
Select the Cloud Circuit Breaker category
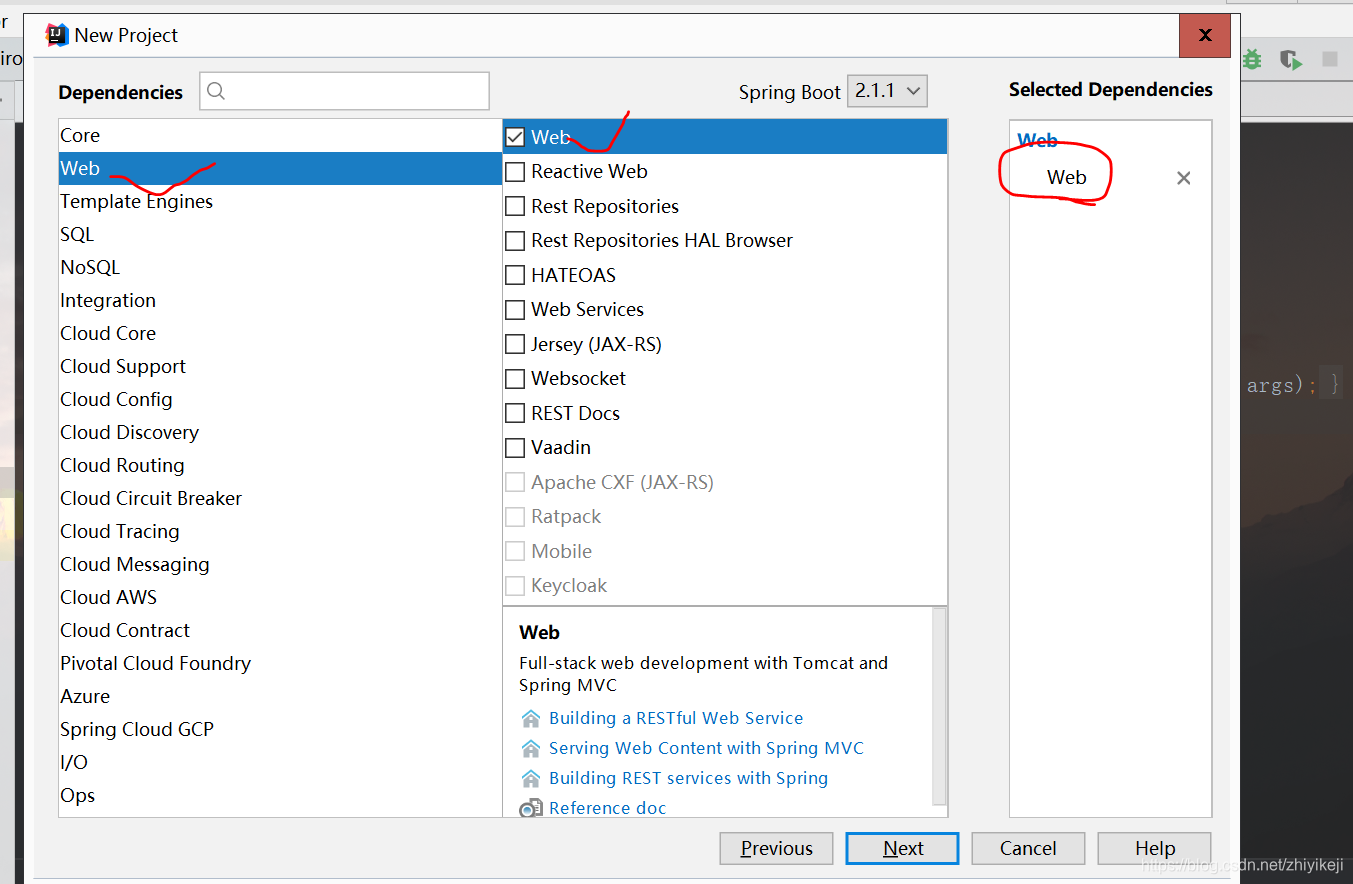pos(280,498)
